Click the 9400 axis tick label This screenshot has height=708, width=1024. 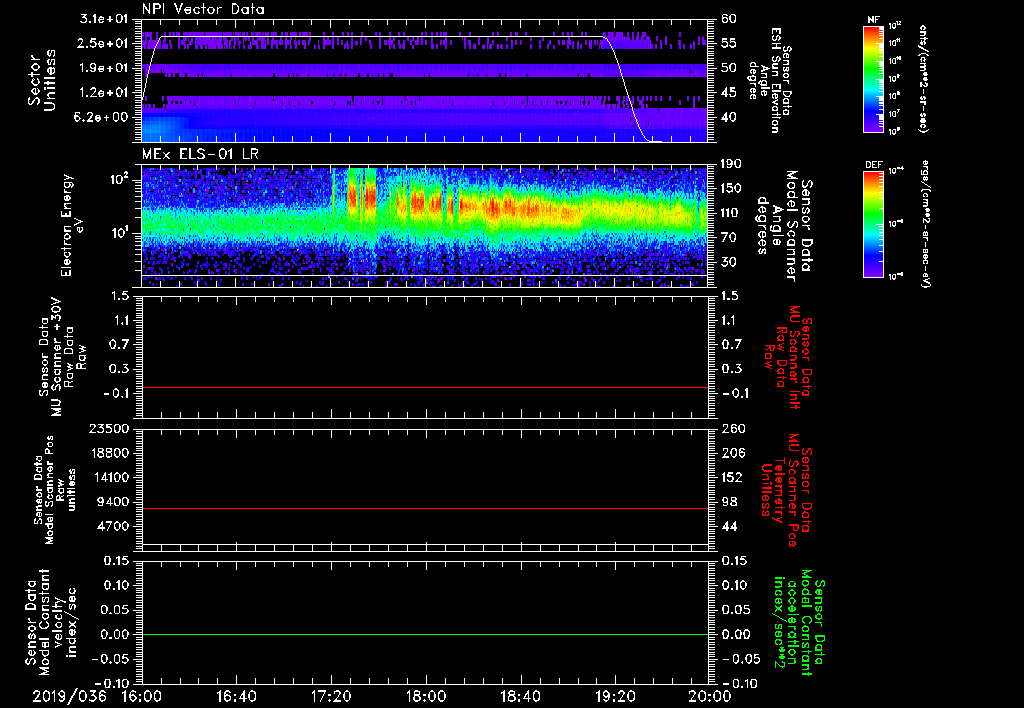point(114,502)
